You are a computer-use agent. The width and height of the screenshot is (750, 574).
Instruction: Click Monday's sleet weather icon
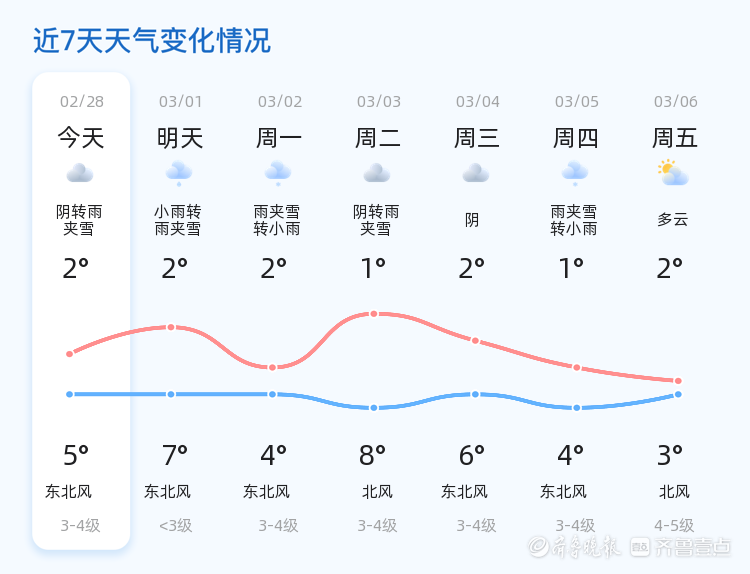tap(278, 173)
